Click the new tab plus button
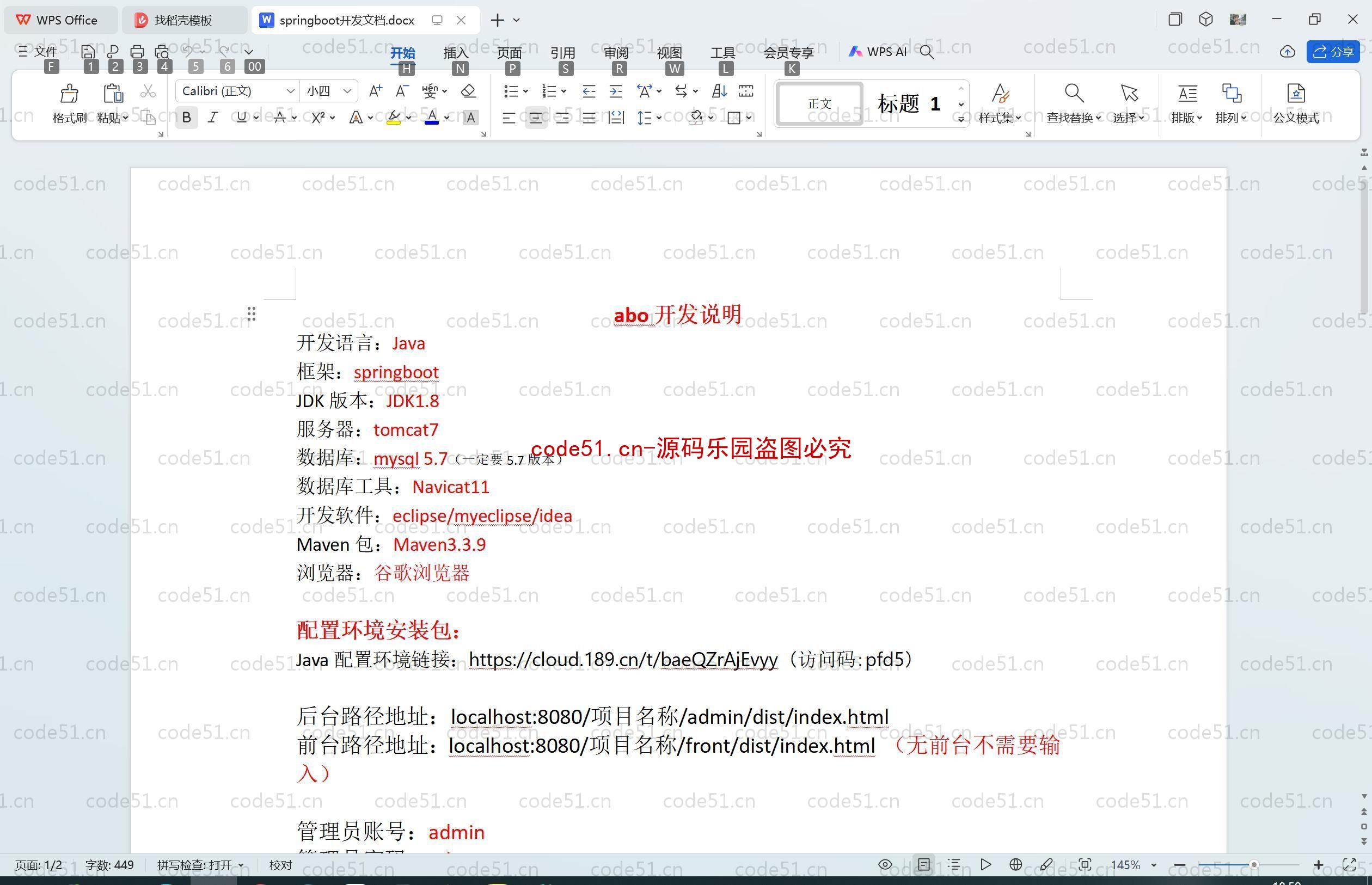This screenshot has height=885, width=1372. click(497, 20)
